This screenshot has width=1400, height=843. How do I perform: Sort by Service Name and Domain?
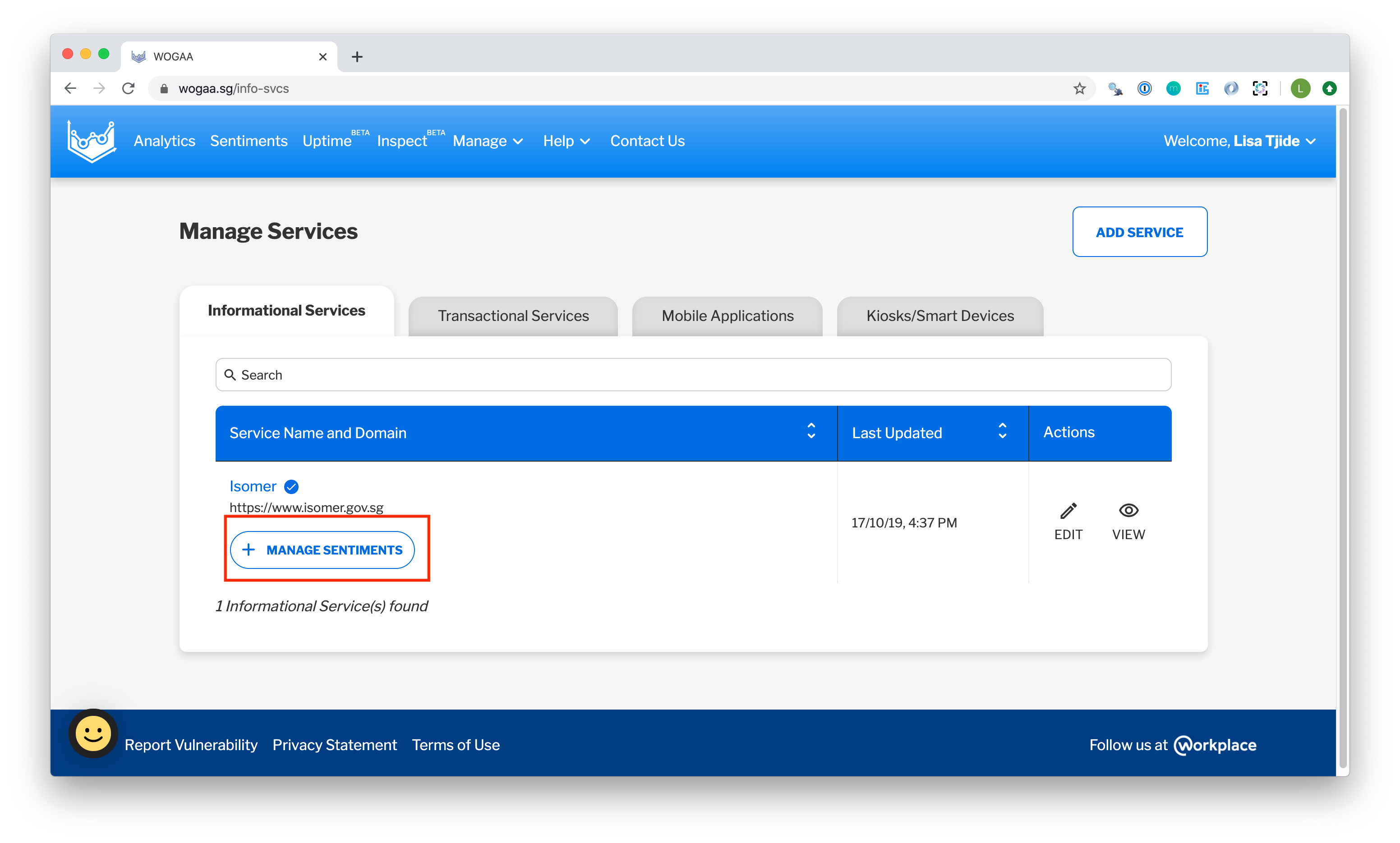[811, 431]
